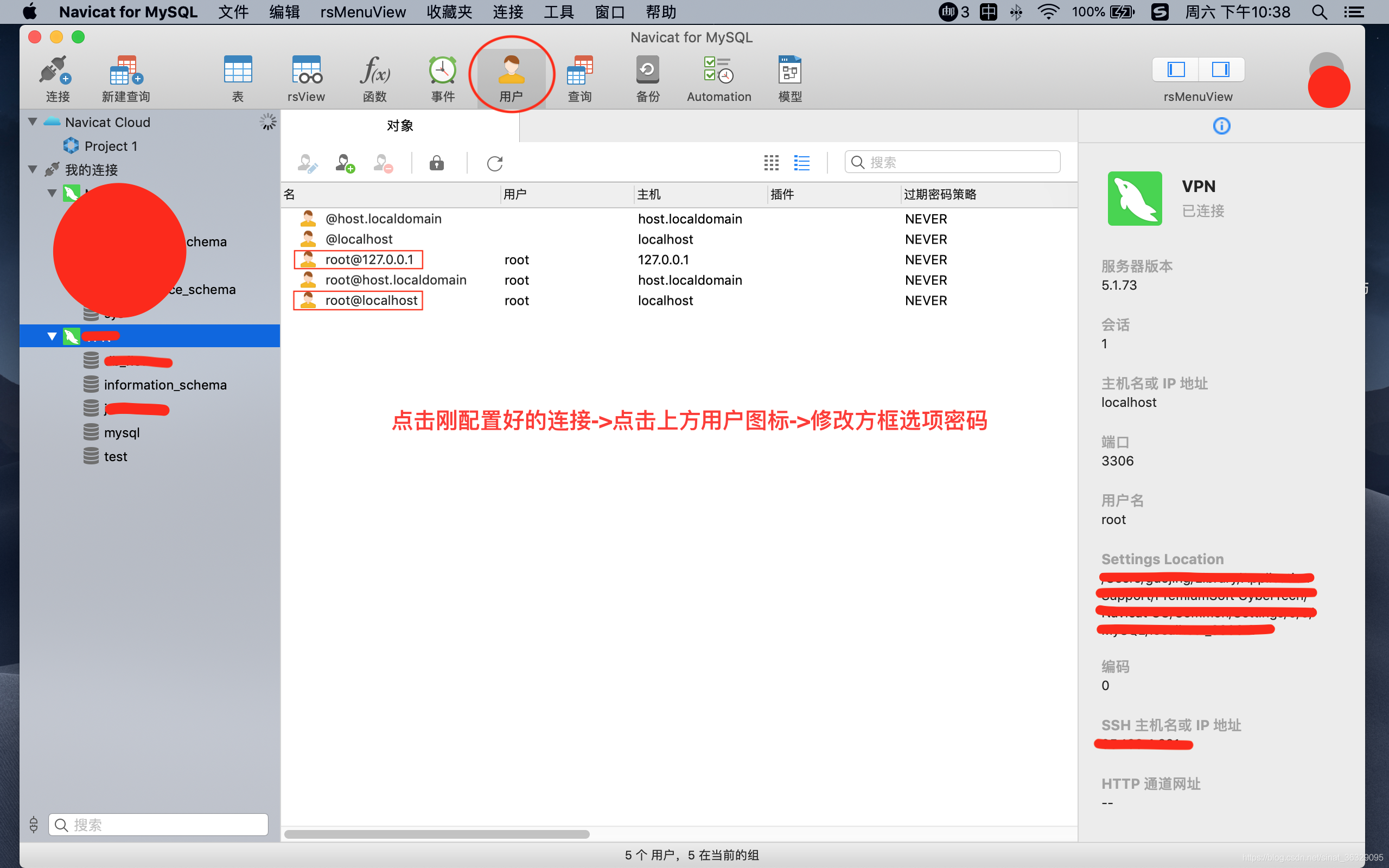The height and width of the screenshot is (868, 1389).
Task: Select Project 1 under Navicat Cloud
Action: pos(111,146)
